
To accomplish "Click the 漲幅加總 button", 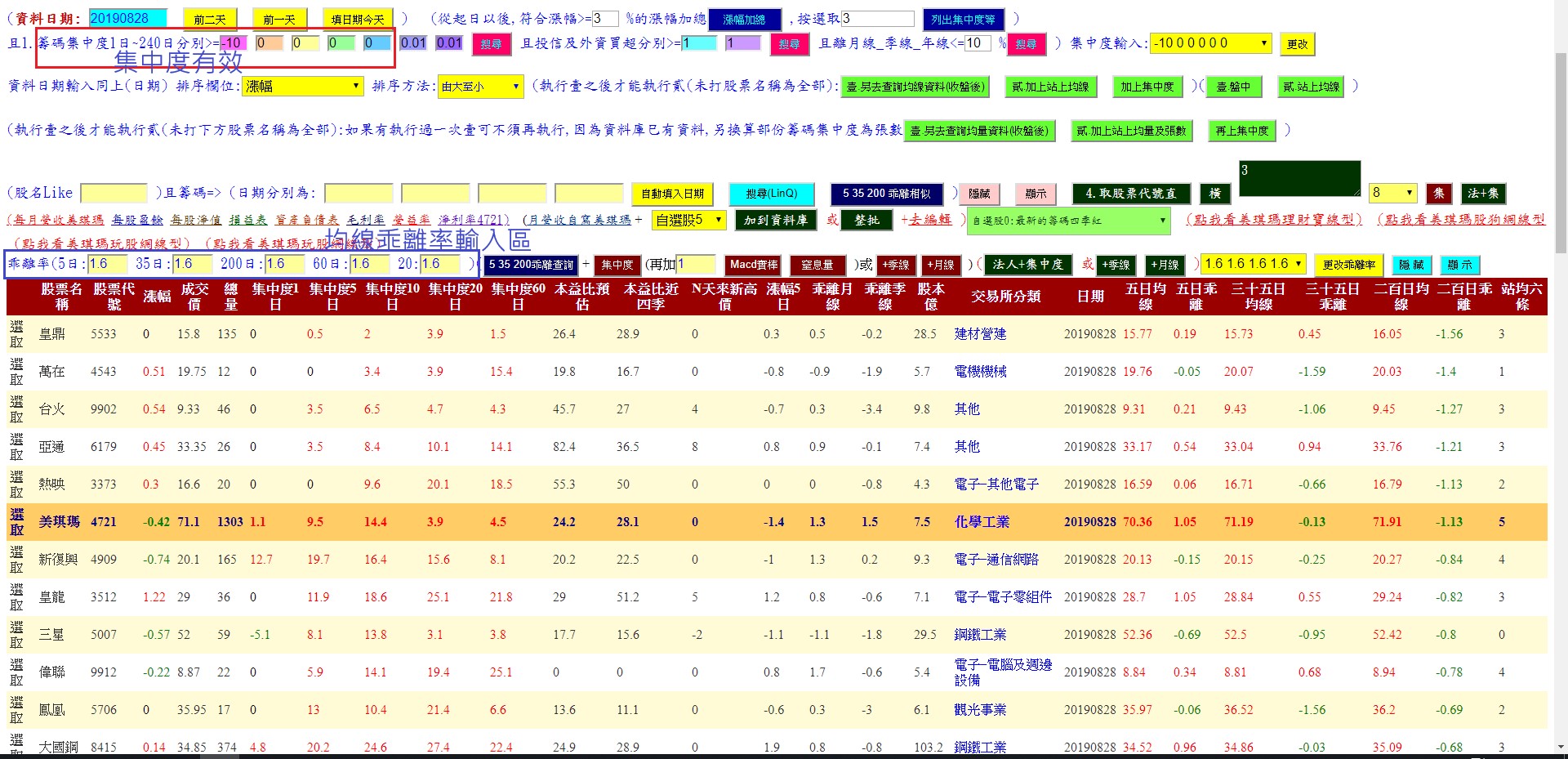I will pyautogui.click(x=744, y=19).
